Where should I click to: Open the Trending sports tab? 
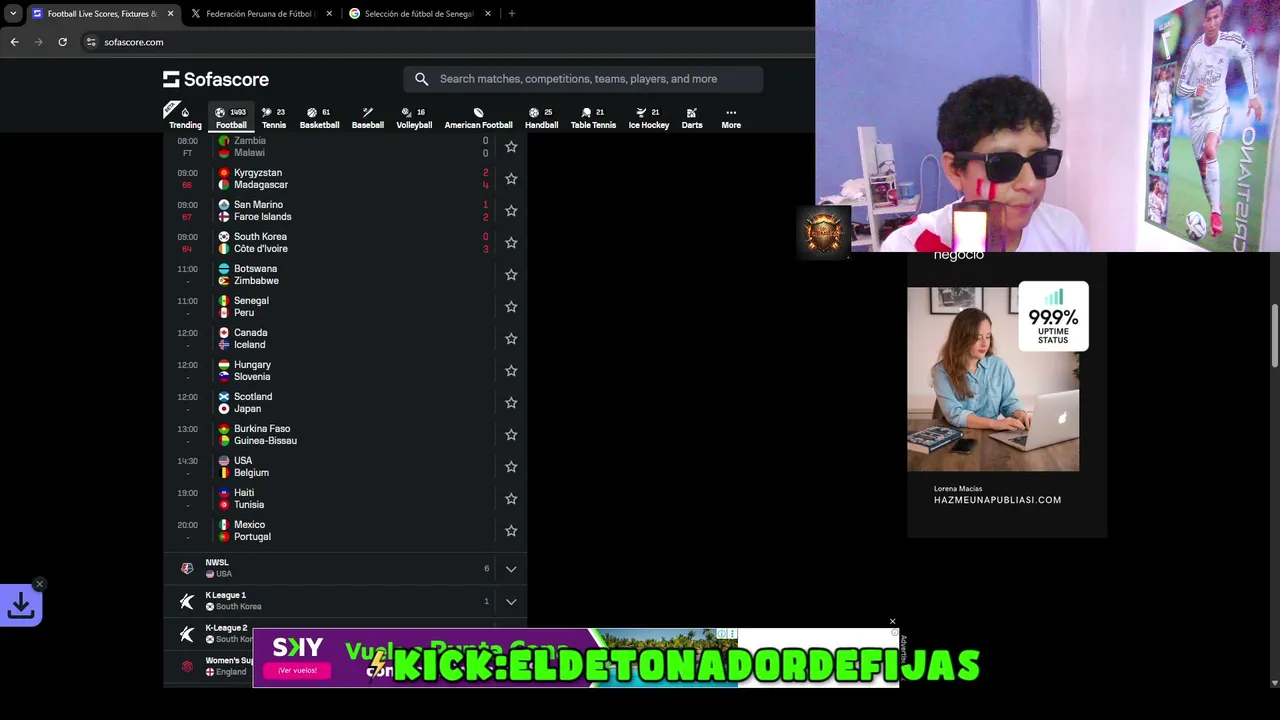tap(185, 118)
